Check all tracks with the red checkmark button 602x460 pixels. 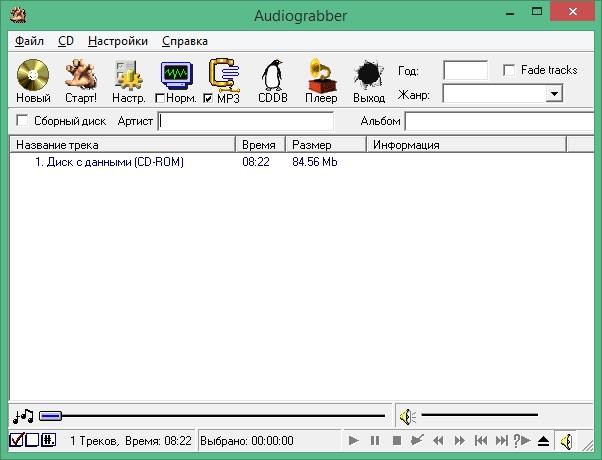pyautogui.click(x=17, y=440)
